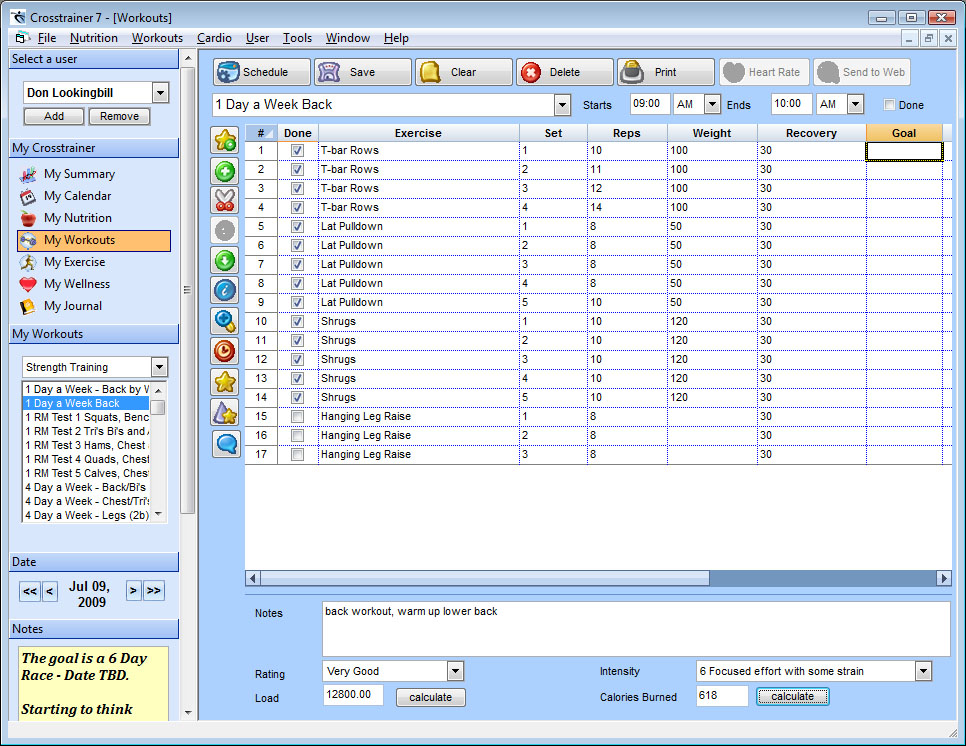This screenshot has height=746, width=966.
Task: Click the green down-arrow icon in the vertical toolbar
Action: pyautogui.click(x=226, y=261)
